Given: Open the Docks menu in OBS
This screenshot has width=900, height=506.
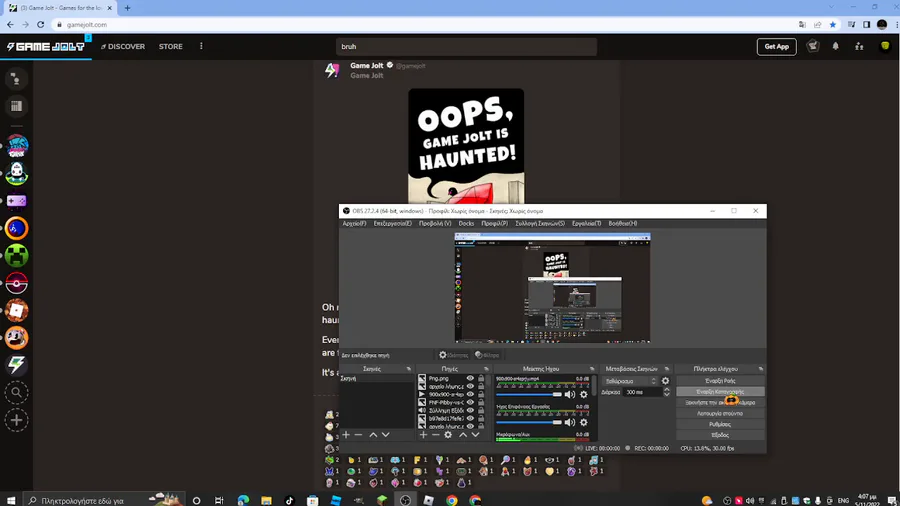Looking at the screenshot, I should coord(466,224).
